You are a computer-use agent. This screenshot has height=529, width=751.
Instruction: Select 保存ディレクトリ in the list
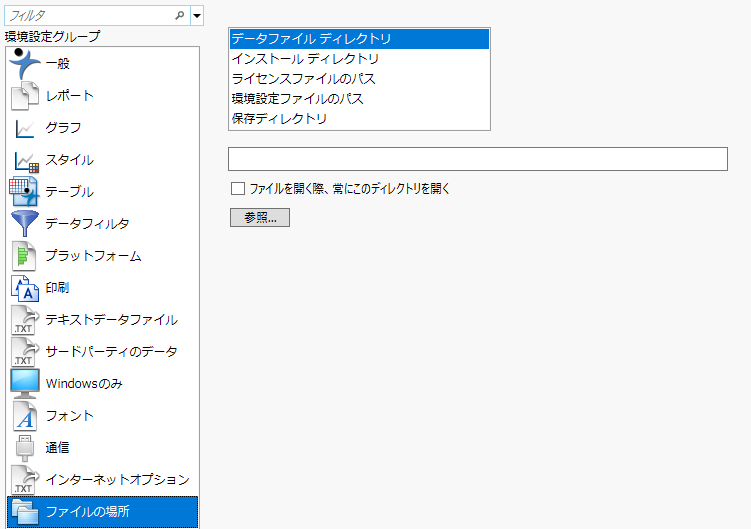coord(359,118)
